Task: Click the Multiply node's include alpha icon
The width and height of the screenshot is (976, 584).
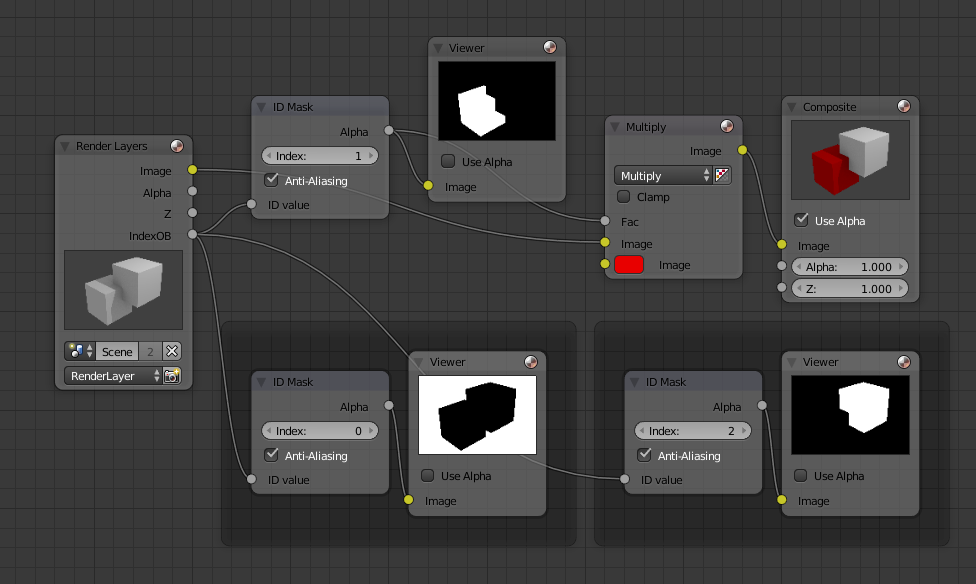Action: 722,176
